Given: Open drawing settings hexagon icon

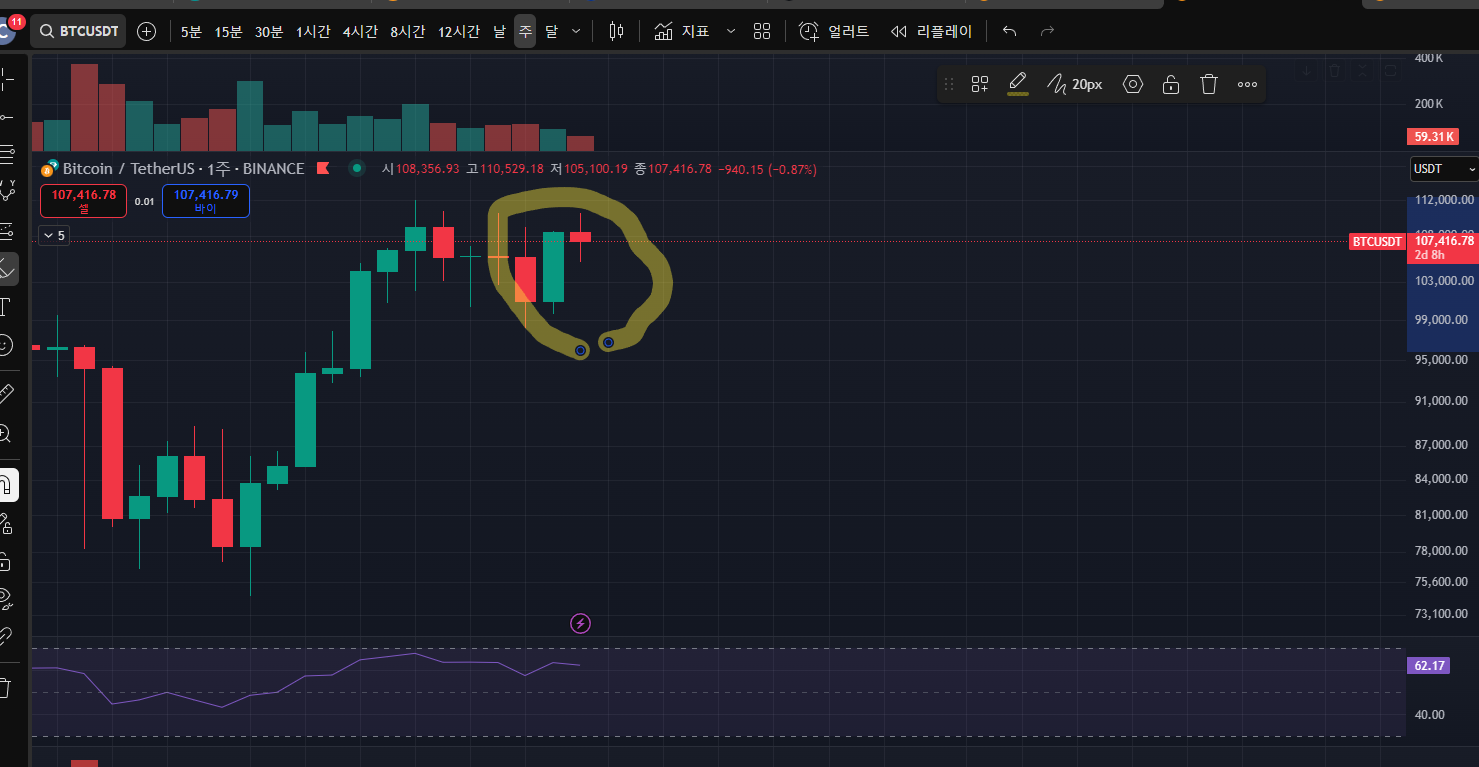Looking at the screenshot, I should click(x=1133, y=84).
